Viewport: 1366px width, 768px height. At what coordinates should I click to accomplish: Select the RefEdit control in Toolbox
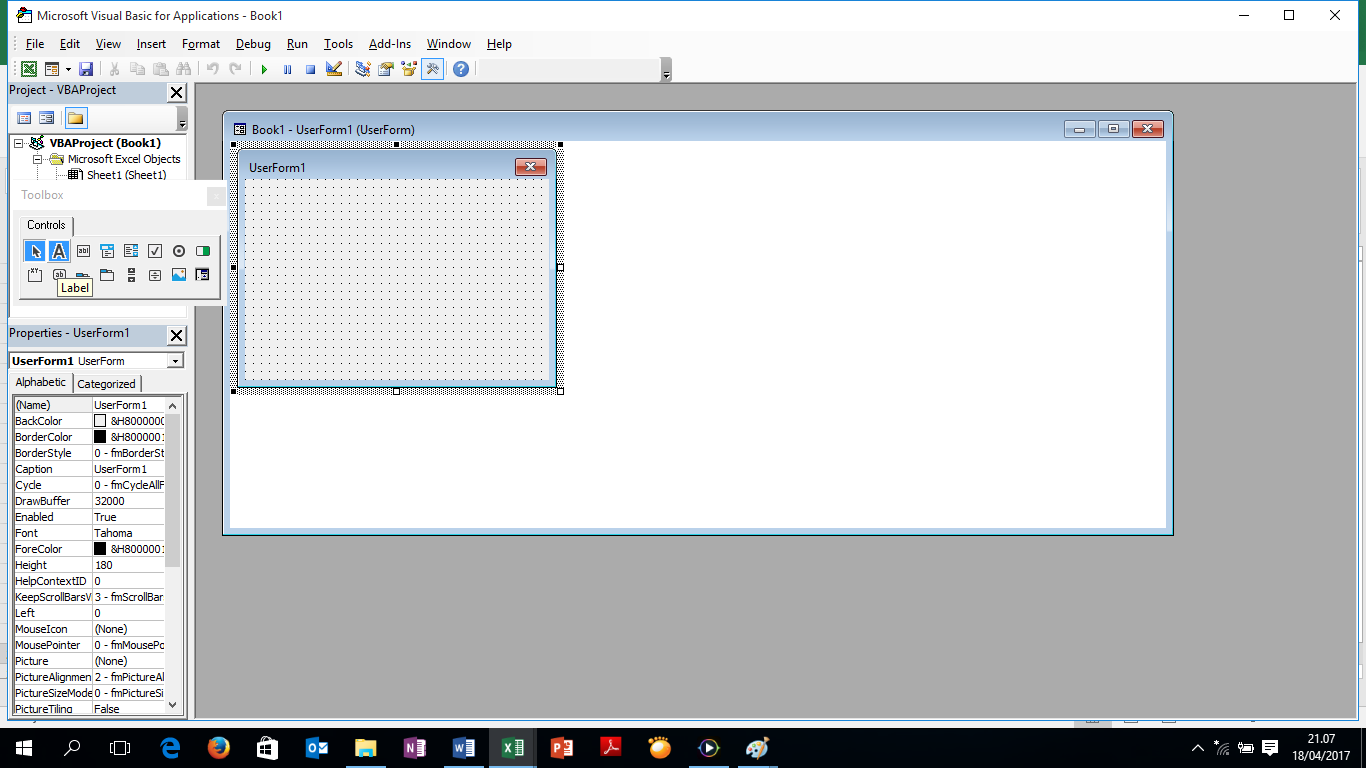click(x=203, y=275)
